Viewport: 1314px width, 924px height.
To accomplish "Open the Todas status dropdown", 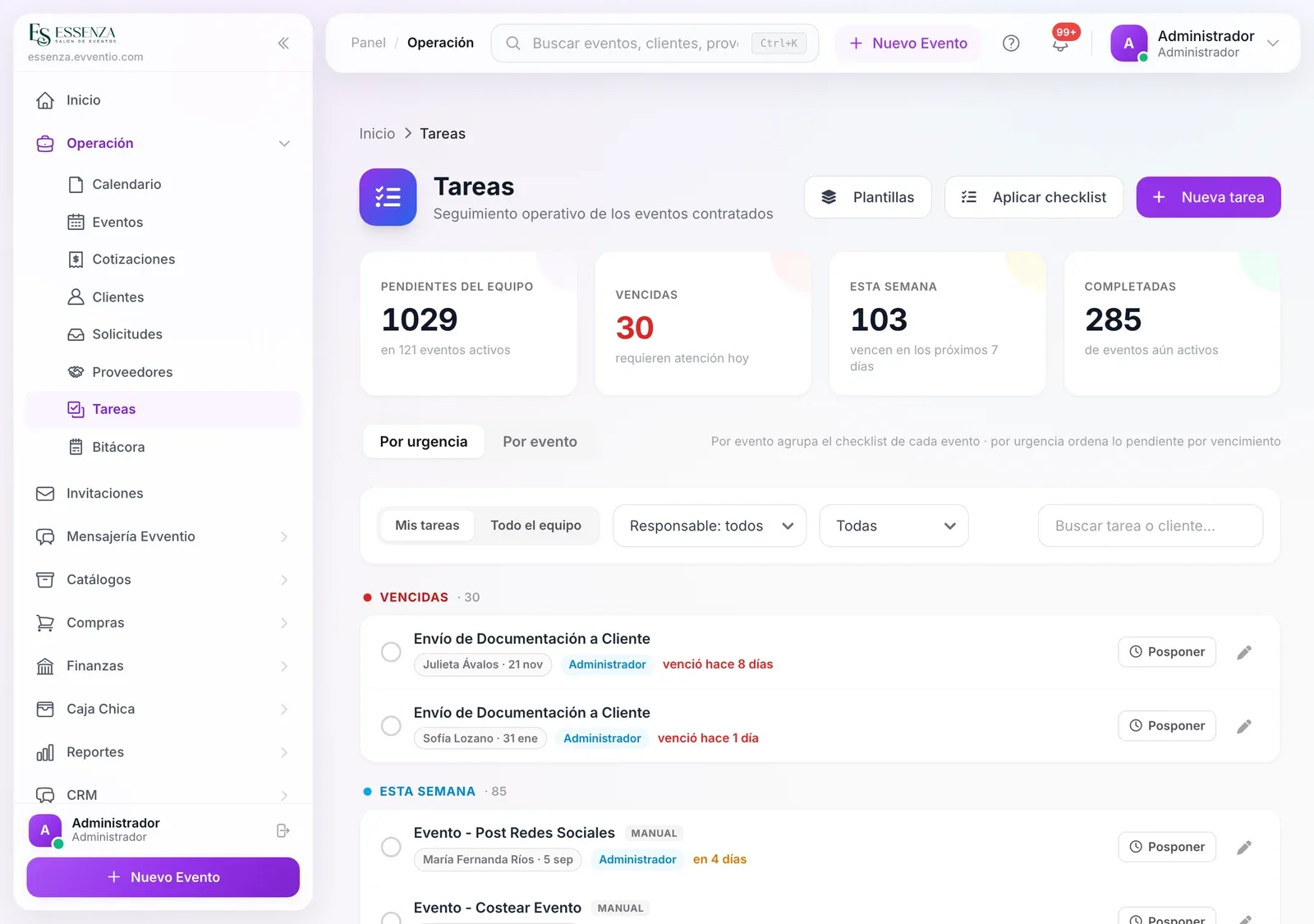I will tap(894, 526).
